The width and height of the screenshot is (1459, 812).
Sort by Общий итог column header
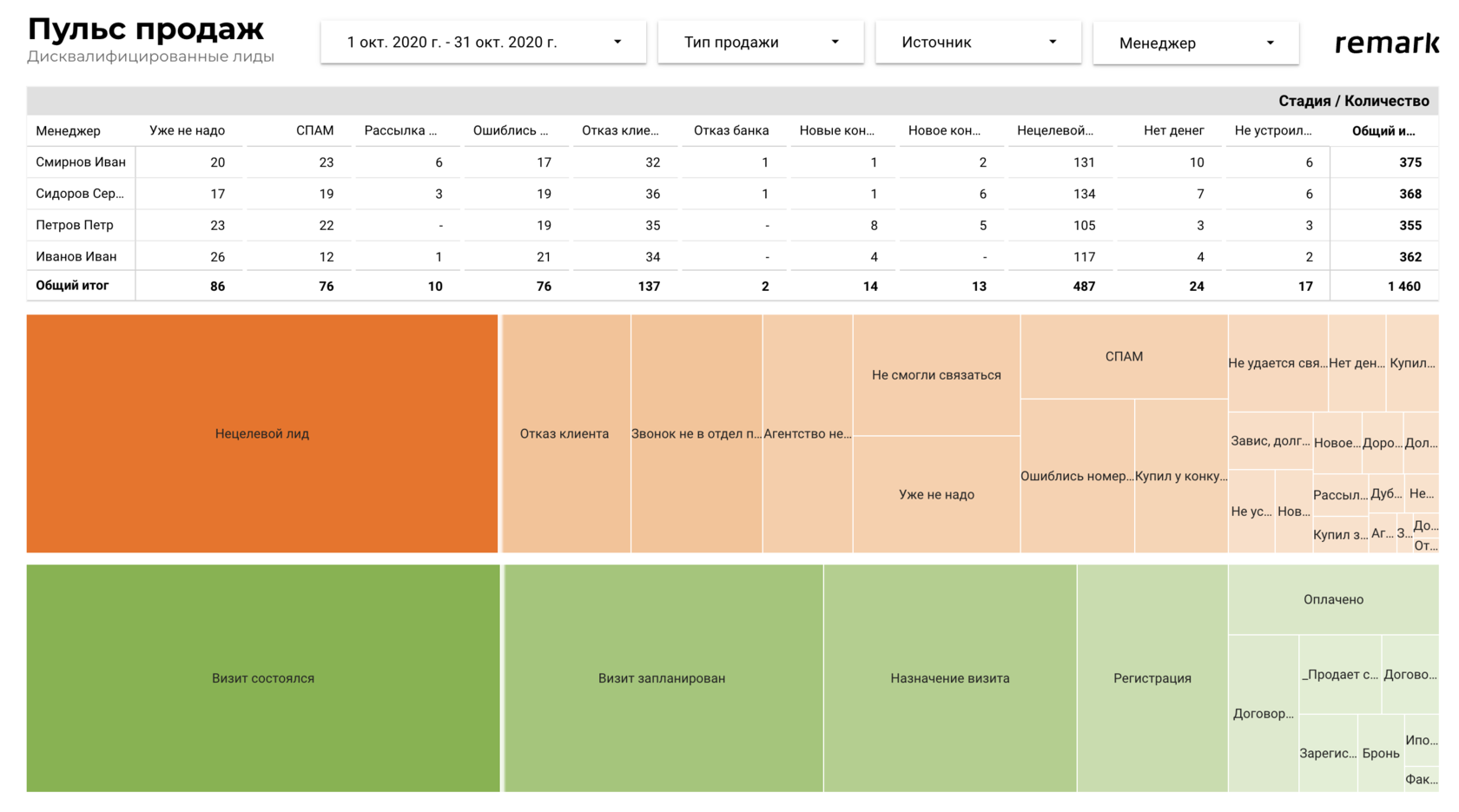tap(1383, 130)
